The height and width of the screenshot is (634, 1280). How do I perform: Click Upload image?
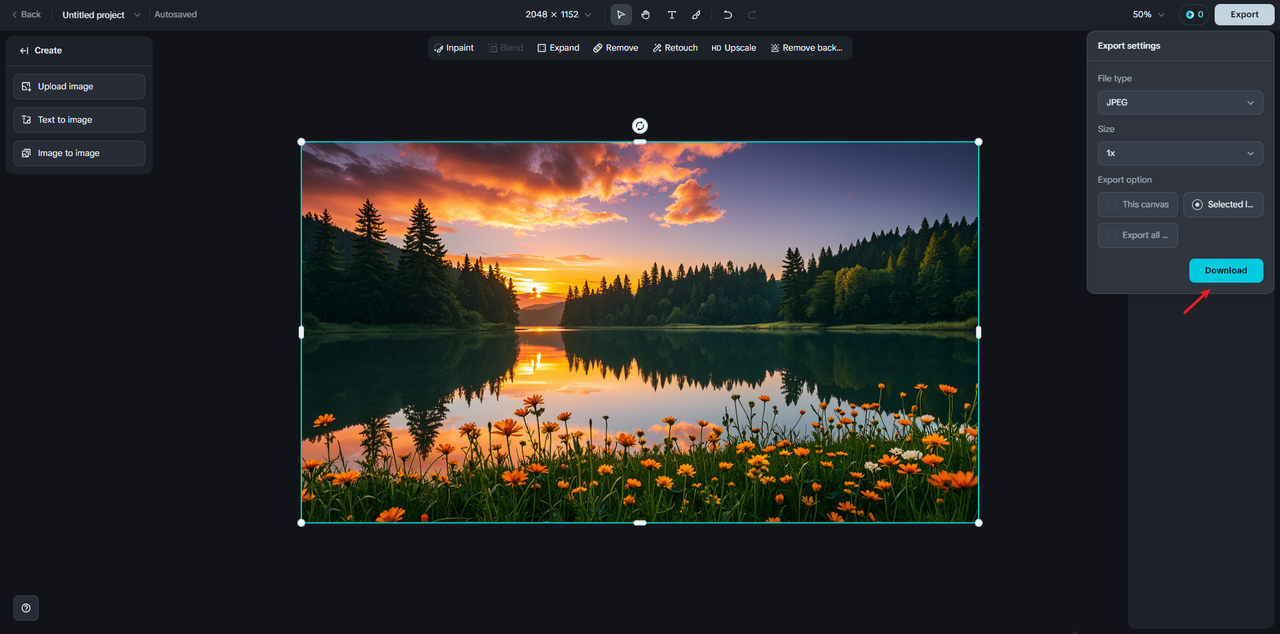click(79, 87)
